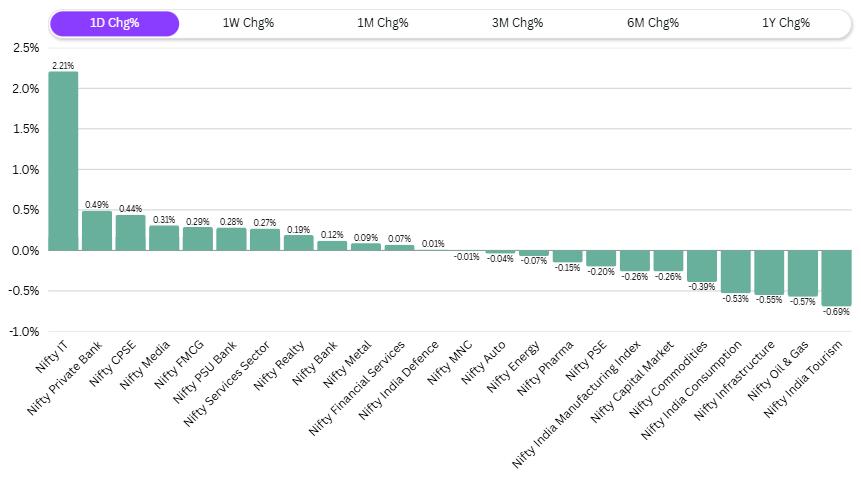Select the 1D Chg% tab
The image size is (861, 477).
114,24
